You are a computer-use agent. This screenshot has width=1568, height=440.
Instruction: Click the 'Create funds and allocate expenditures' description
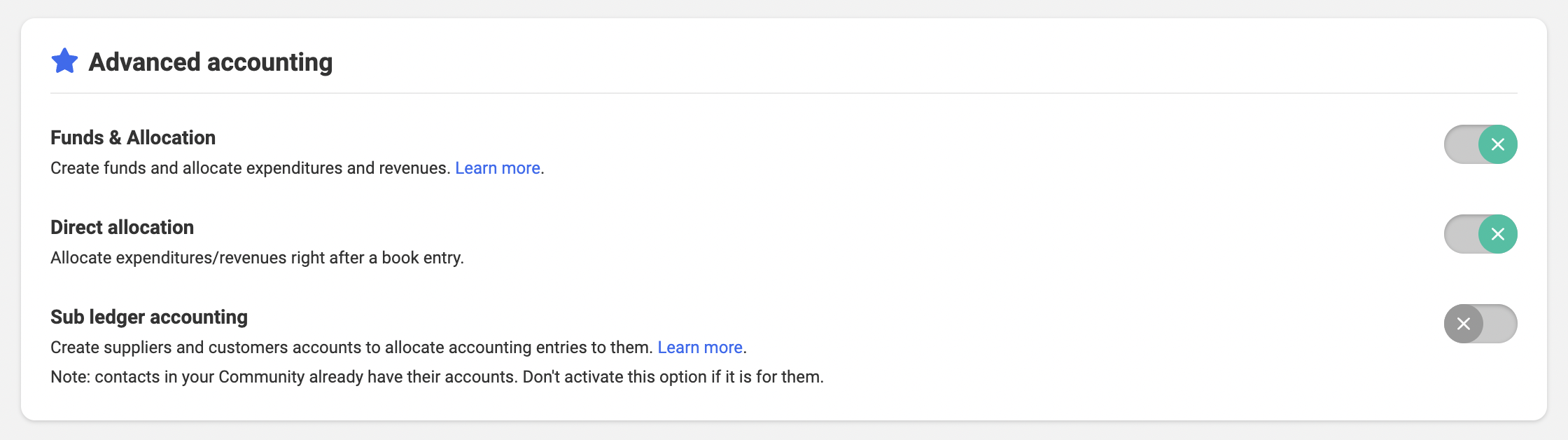(250, 168)
